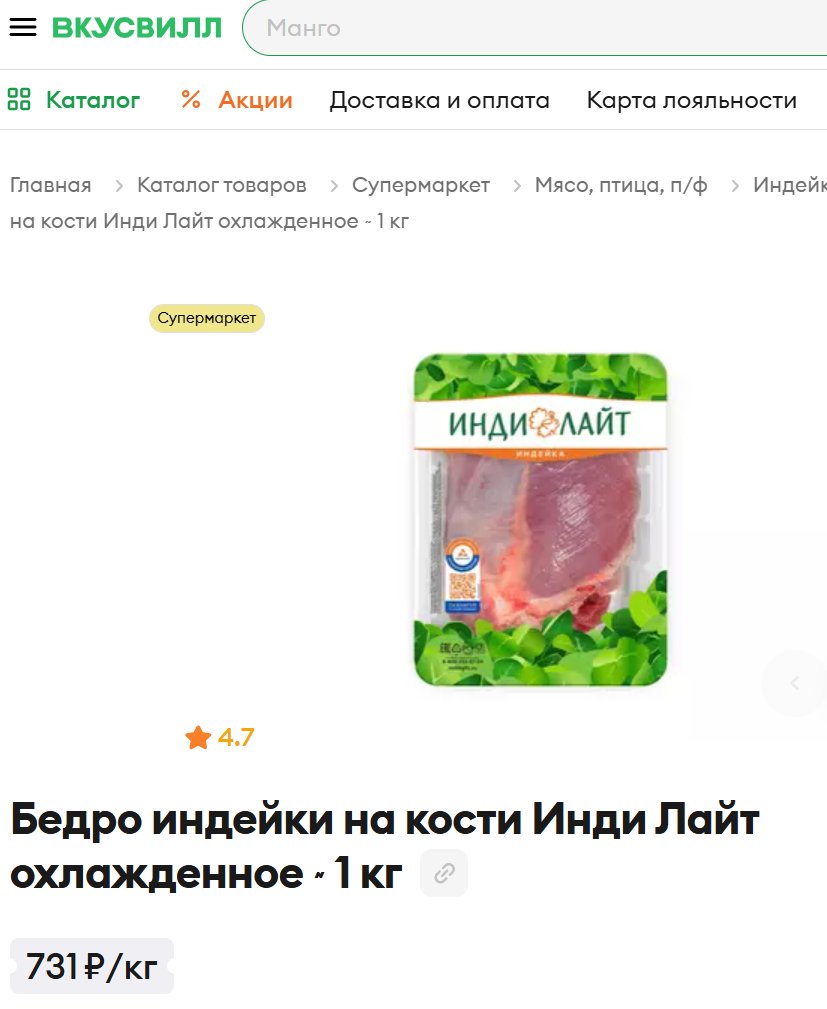This screenshot has height=1009, width=827.
Task: Click the image carousel arrow button
Action: (794, 683)
